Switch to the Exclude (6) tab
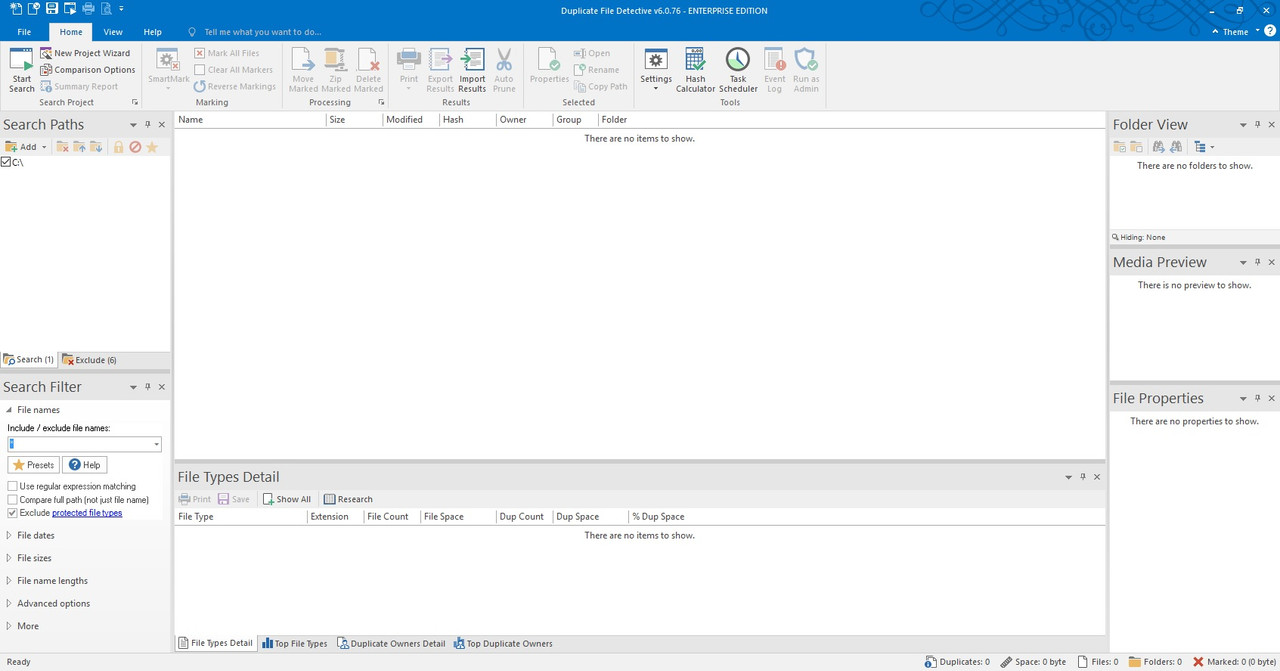Viewport: 1280px width, 671px height. (90, 360)
